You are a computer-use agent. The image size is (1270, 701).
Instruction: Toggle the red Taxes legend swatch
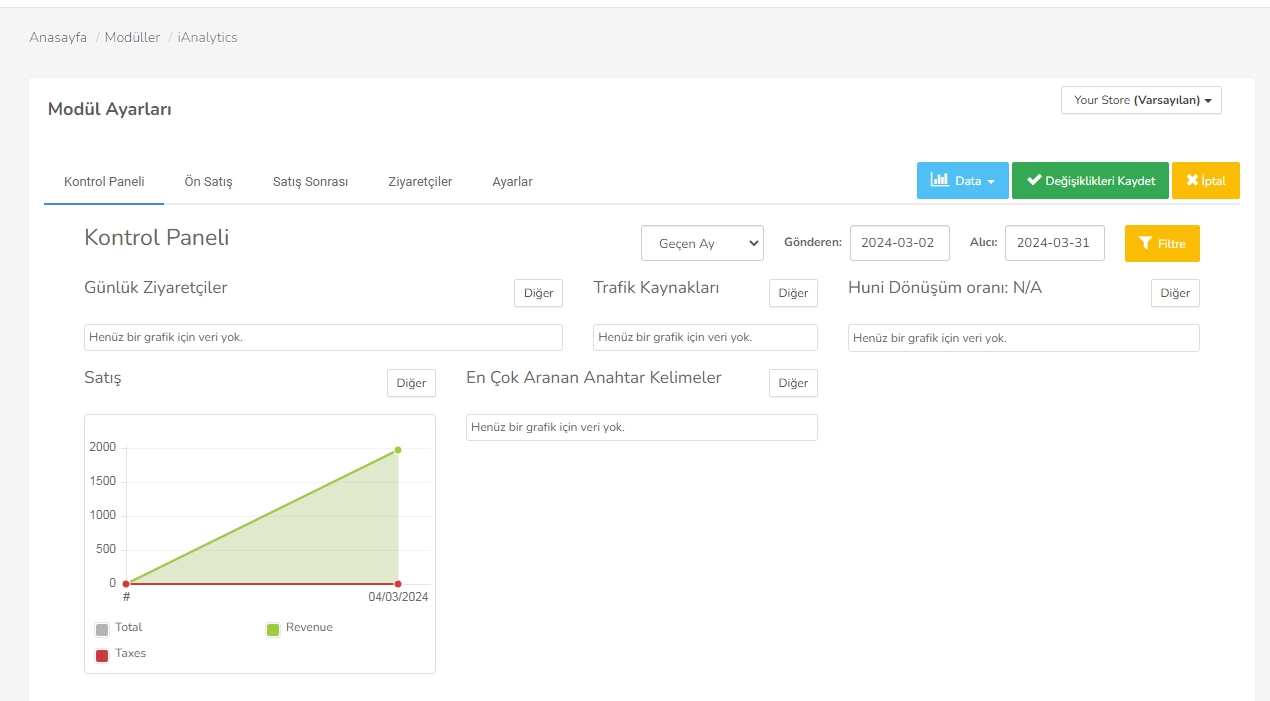[x=102, y=656]
